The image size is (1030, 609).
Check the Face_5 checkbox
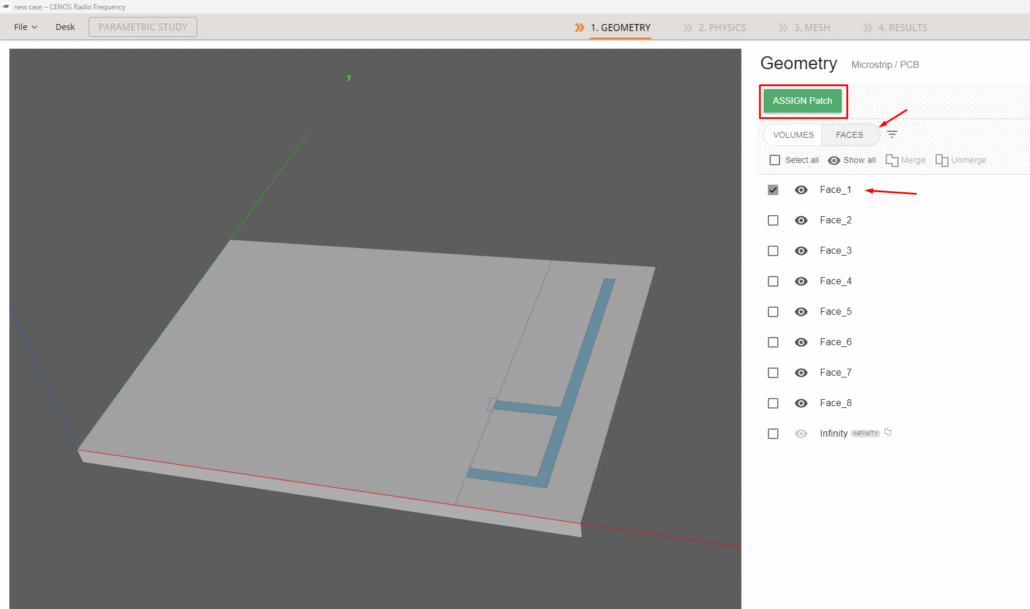(773, 312)
